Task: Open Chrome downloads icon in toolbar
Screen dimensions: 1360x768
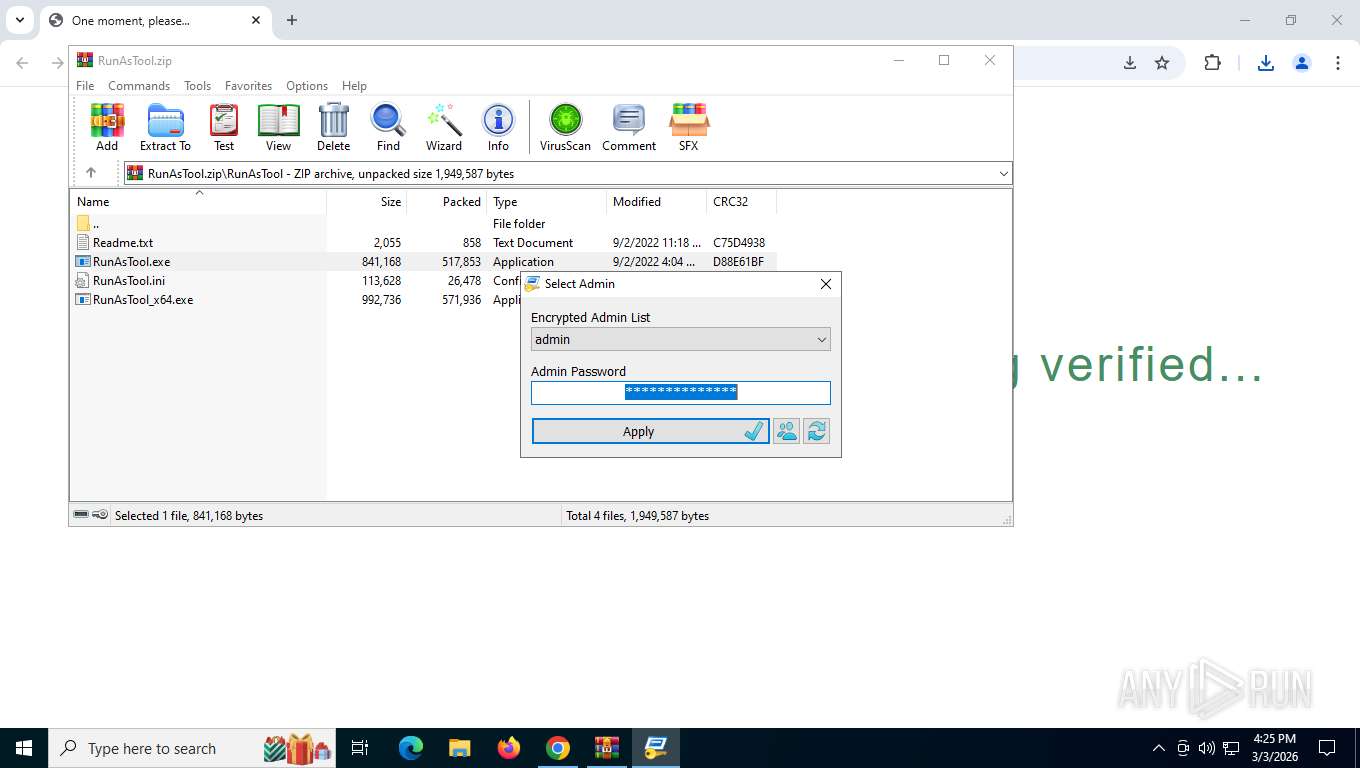Action: coord(1266,63)
